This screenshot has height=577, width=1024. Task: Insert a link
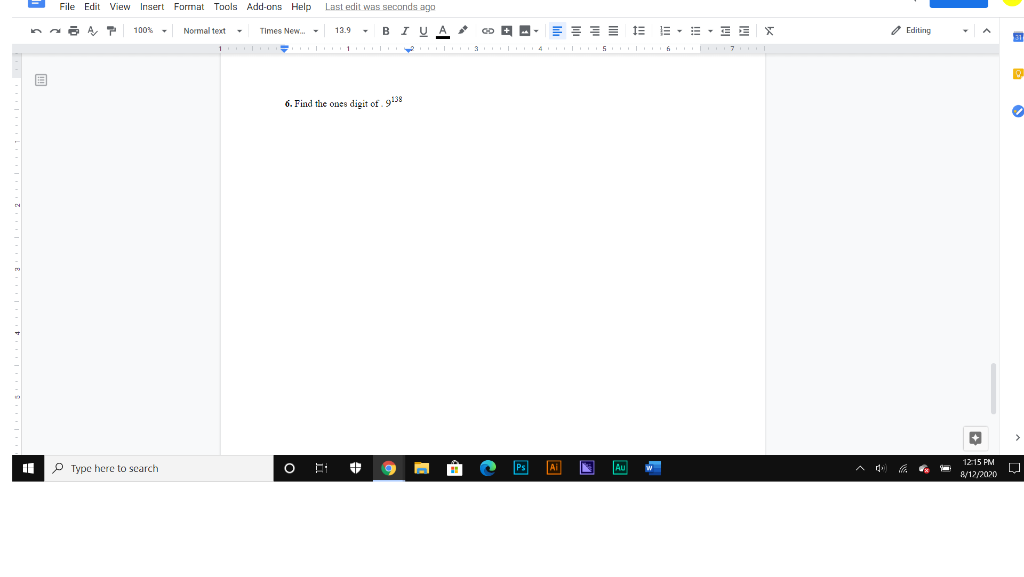coord(488,30)
